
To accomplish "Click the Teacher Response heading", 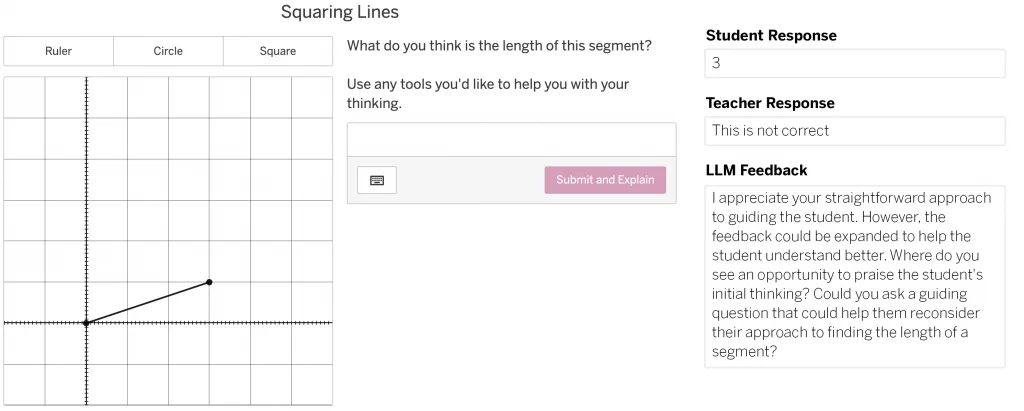I will (x=770, y=103).
